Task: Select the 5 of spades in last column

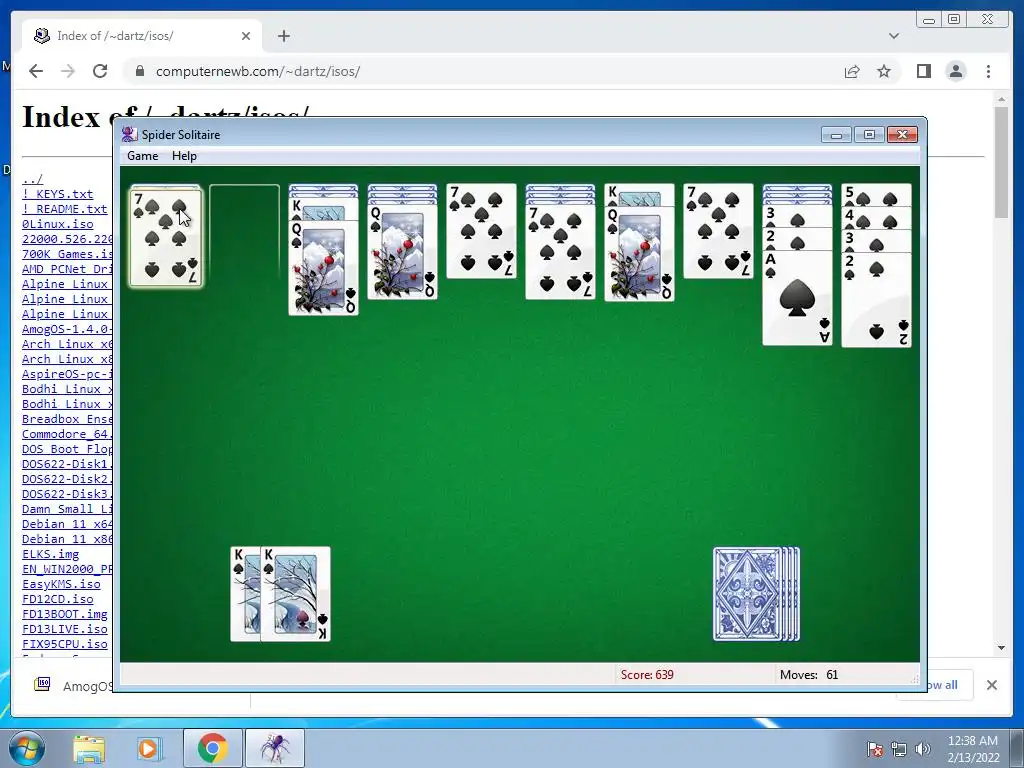Action: (876, 195)
